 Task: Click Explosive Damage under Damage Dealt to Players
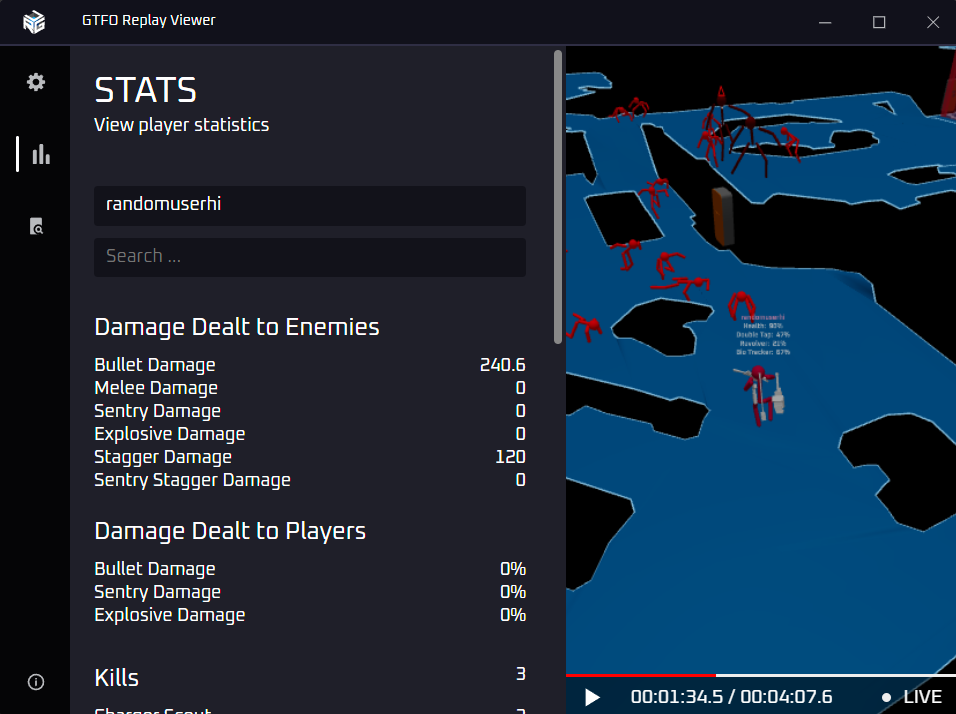tap(169, 615)
